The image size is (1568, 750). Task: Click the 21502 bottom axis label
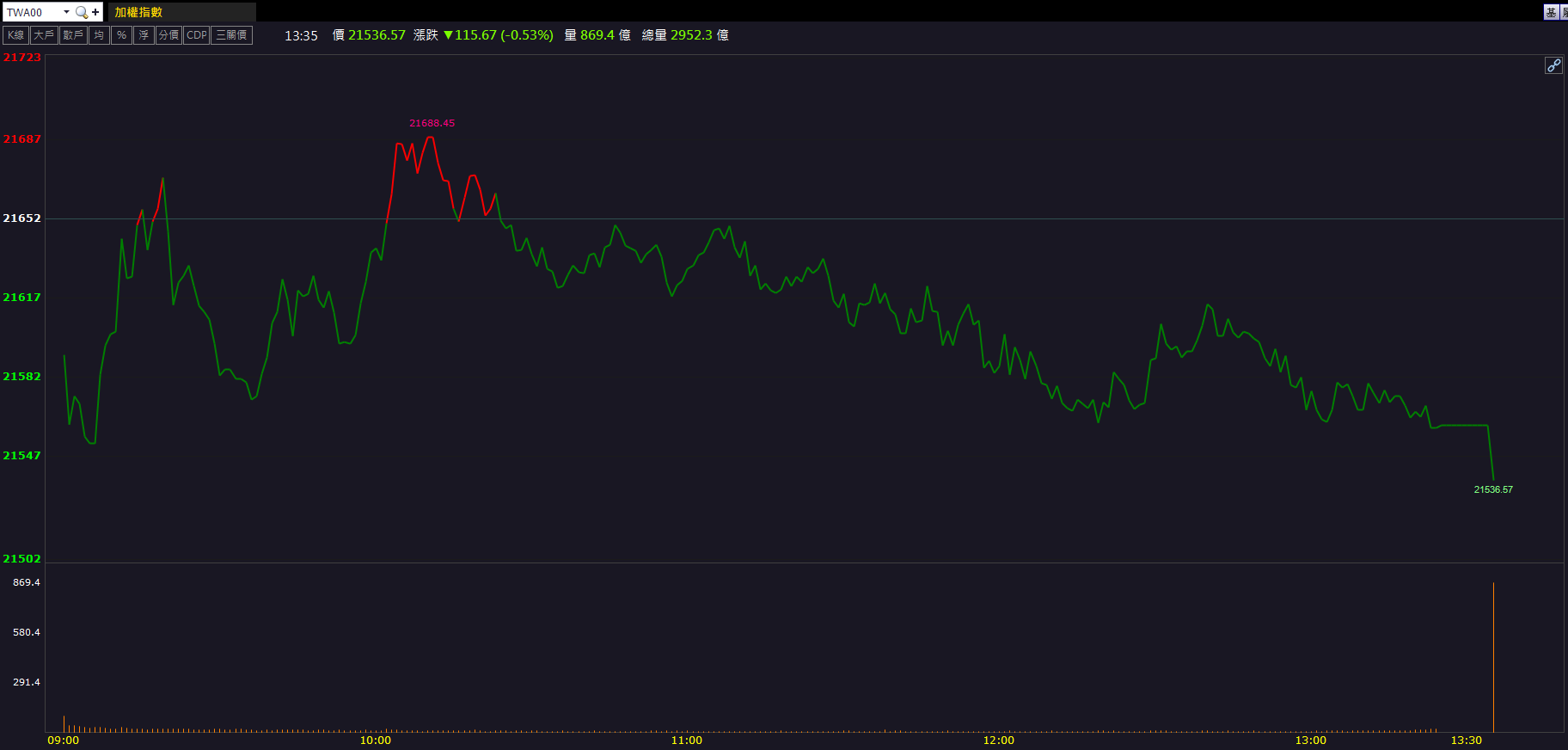pyautogui.click(x=21, y=559)
